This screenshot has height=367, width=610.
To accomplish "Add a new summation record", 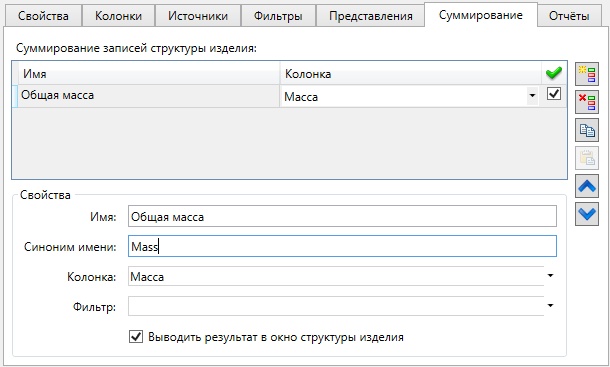I will tap(587, 74).
